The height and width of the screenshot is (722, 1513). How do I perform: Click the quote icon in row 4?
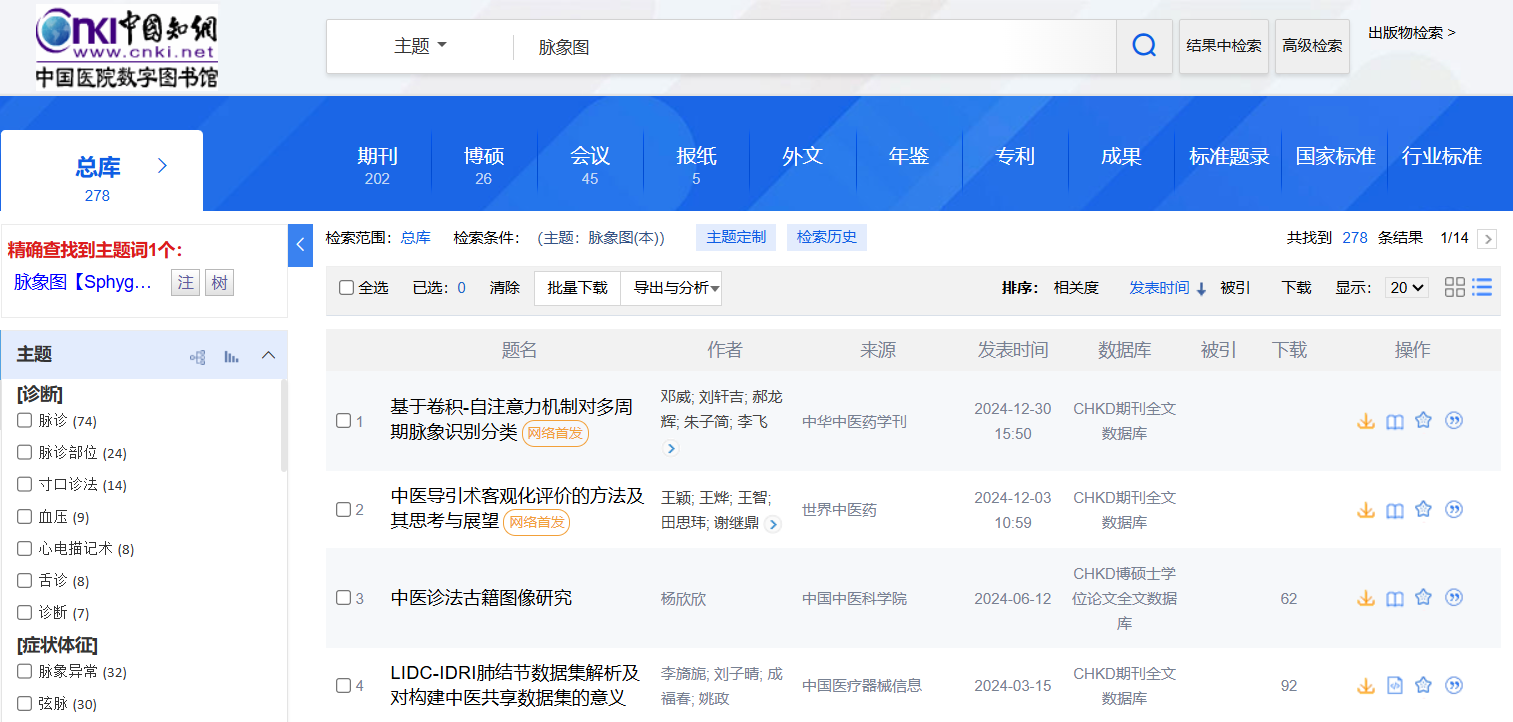(x=1454, y=686)
